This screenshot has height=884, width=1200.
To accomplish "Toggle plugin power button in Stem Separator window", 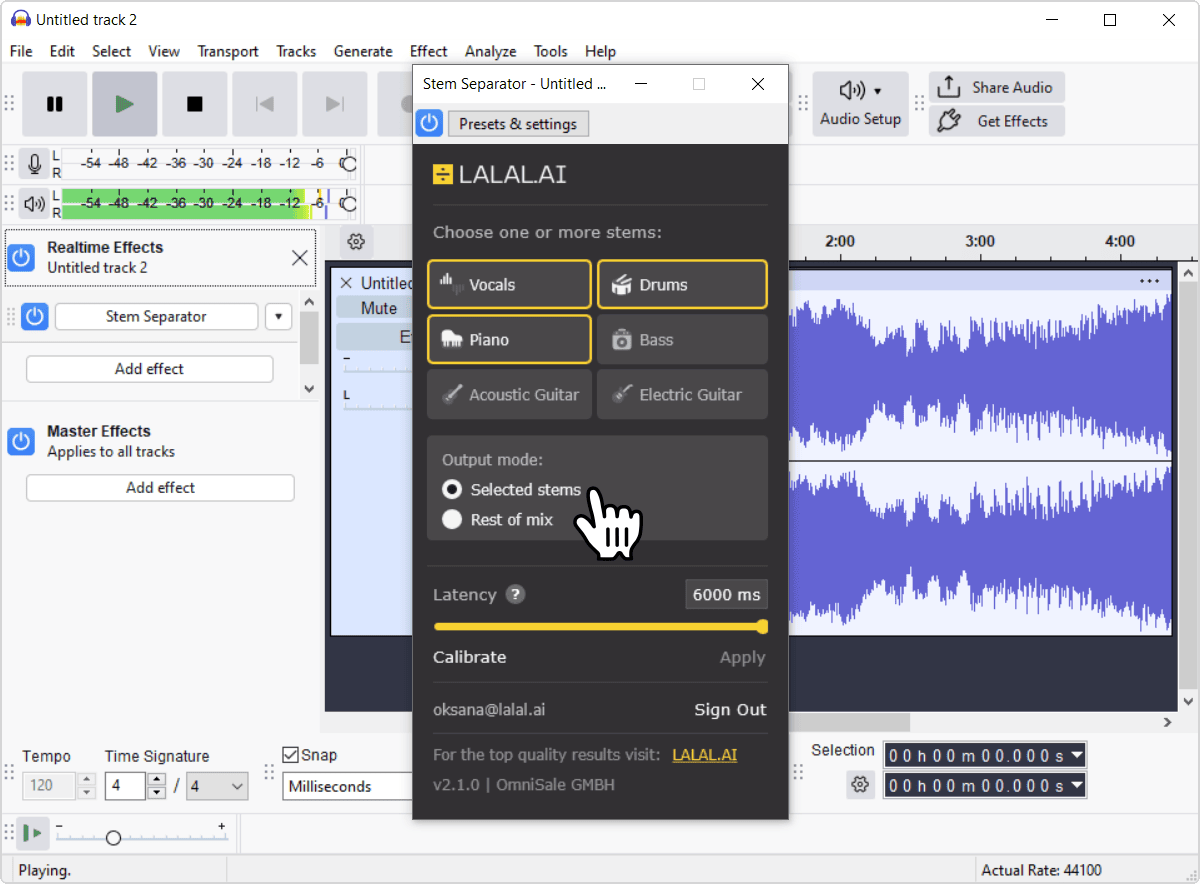I will click(x=429, y=123).
